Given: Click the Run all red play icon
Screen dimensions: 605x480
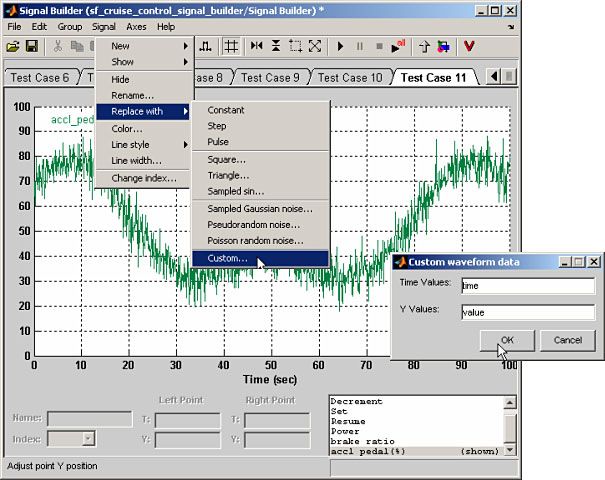Looking at the screenshot, I should pos(399,47).
